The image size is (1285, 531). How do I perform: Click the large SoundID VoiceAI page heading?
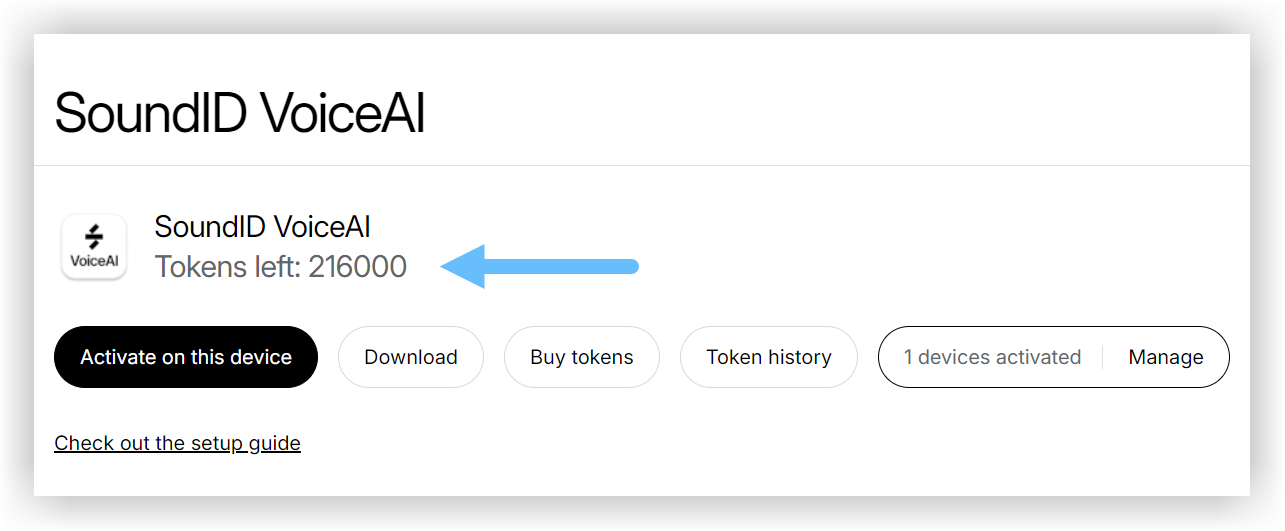[x=240, y=112]
